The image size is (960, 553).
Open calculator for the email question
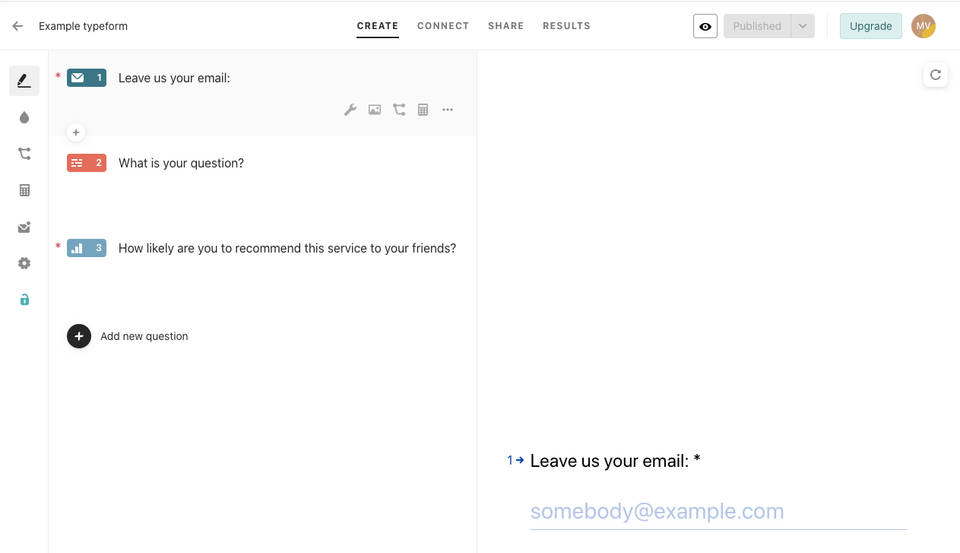pos(423,110)
